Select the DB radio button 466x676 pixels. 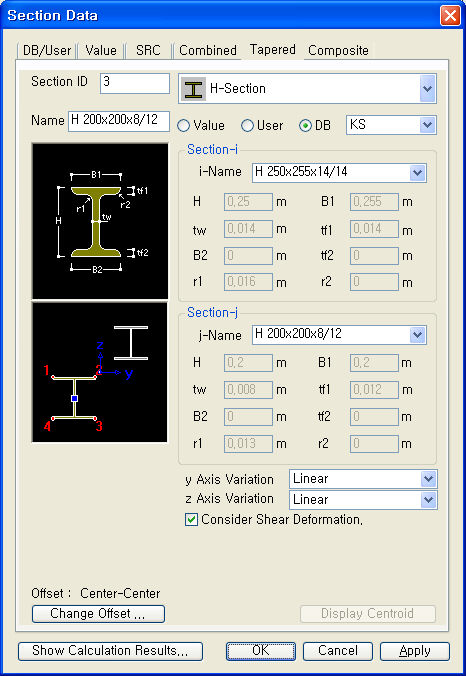pyautogui.click(x=305, y=126)
